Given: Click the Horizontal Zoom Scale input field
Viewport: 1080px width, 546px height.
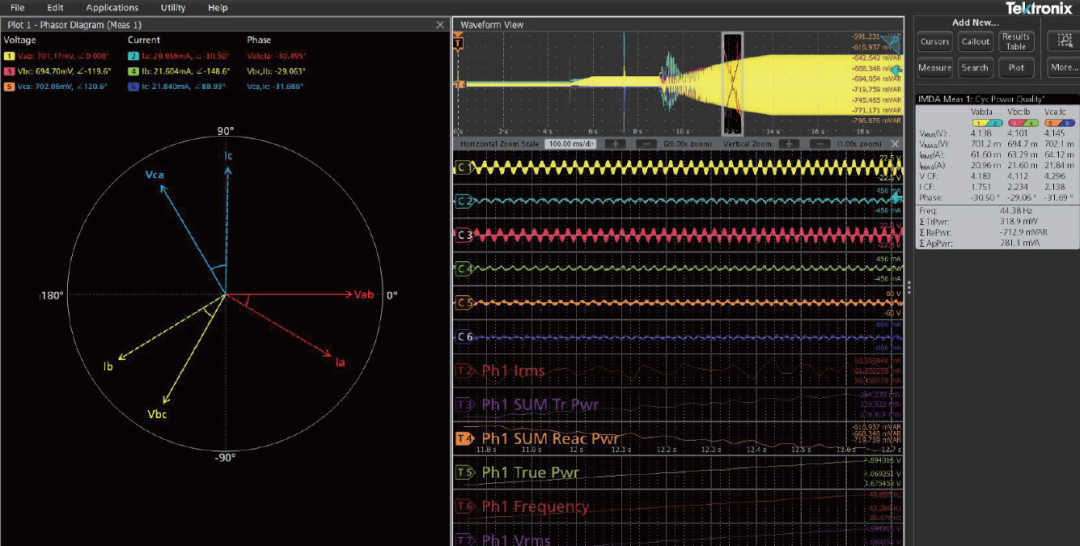Looking at the screenshot, I should point(571,144).
